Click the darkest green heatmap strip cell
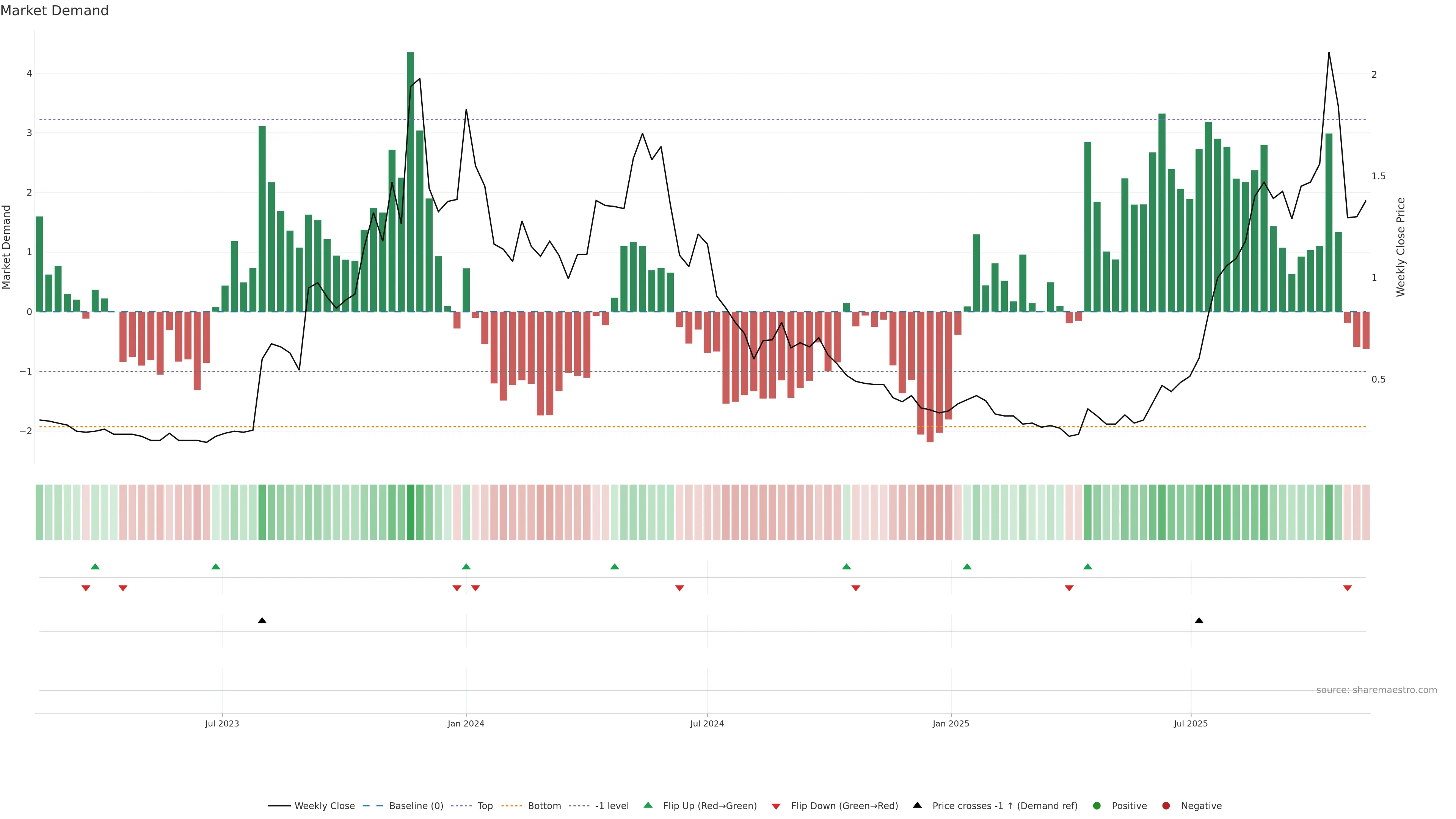Image resolution: width=1456 pixels, height=819 pixels. point(410,512)
